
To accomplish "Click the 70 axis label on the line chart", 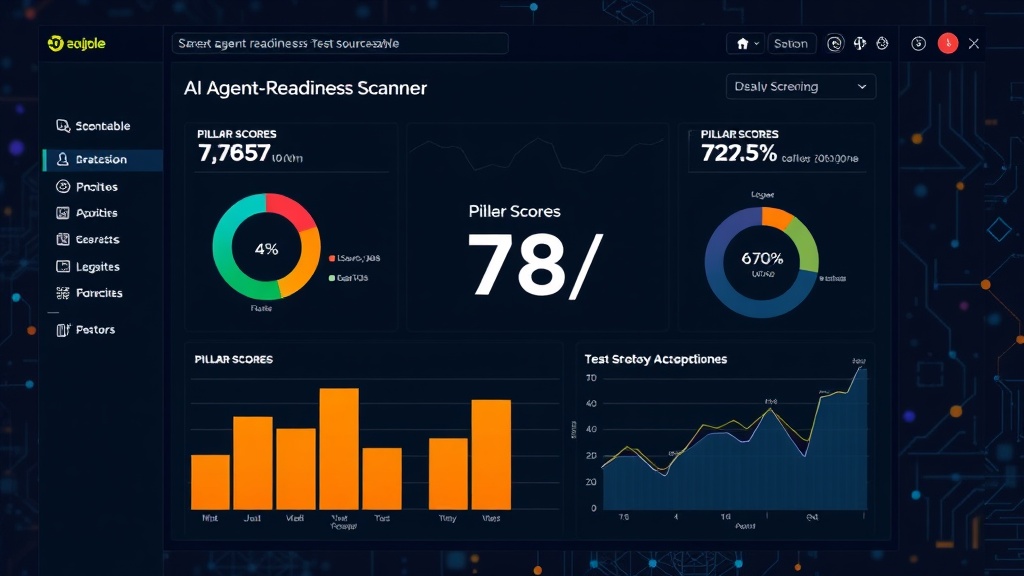I will point(592,378).
